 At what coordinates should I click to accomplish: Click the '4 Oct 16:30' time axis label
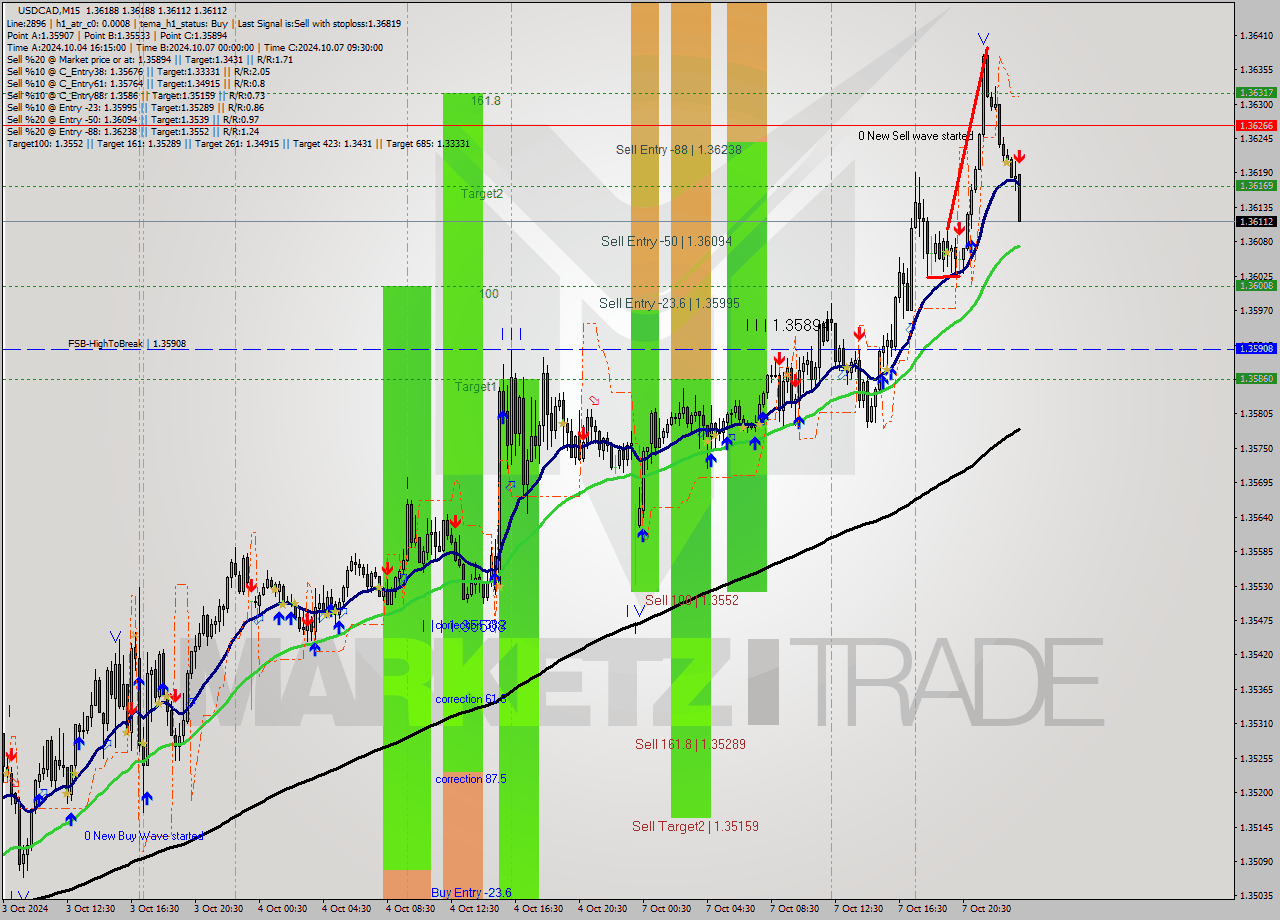click(538, 909)
